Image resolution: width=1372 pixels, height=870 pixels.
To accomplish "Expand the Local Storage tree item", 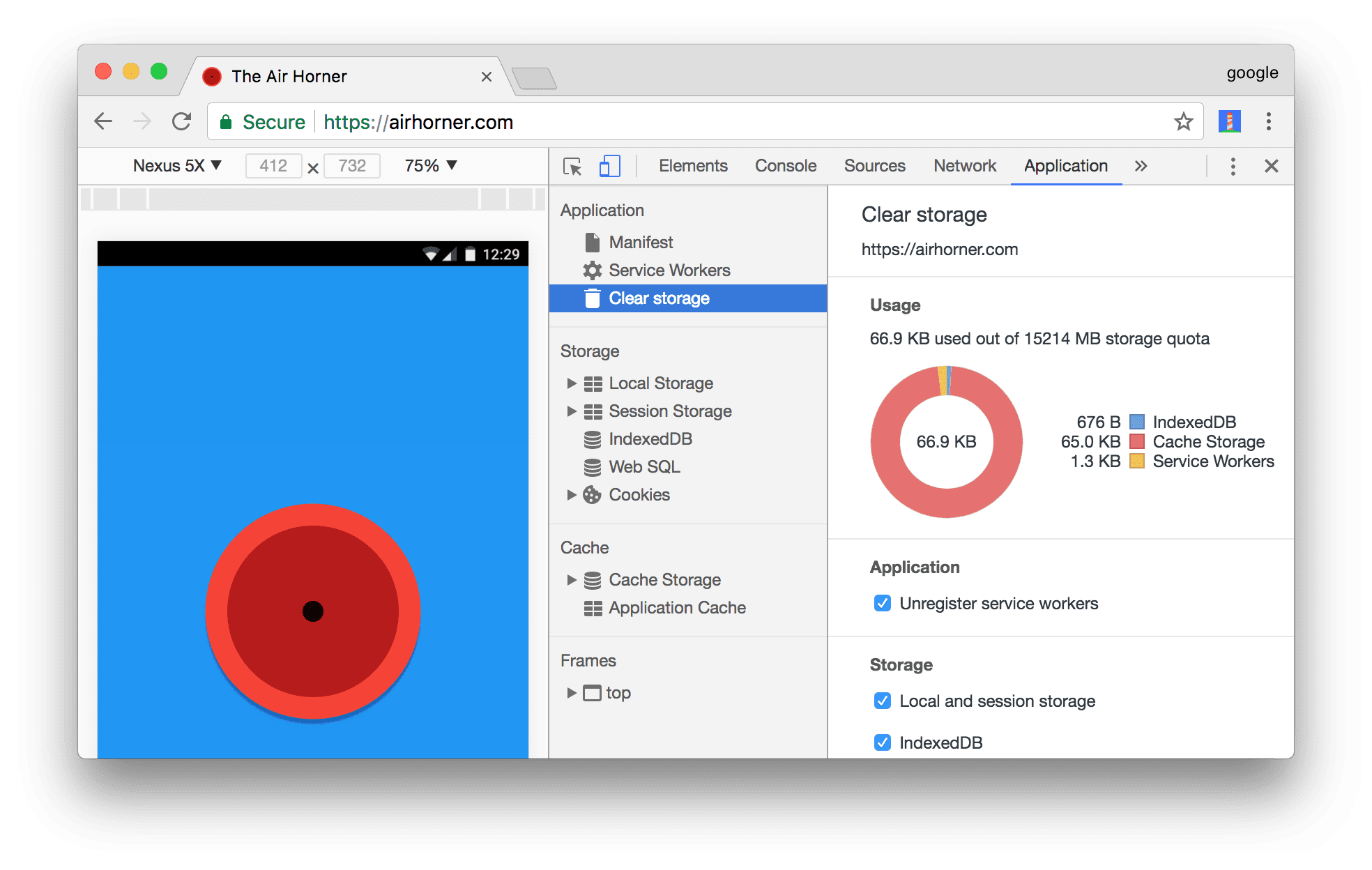I will (570, 381).
